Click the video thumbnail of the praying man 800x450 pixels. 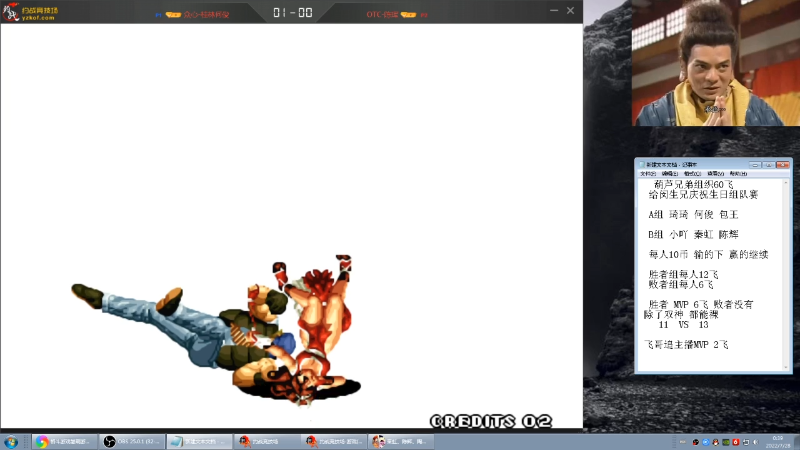coord(716,63)
